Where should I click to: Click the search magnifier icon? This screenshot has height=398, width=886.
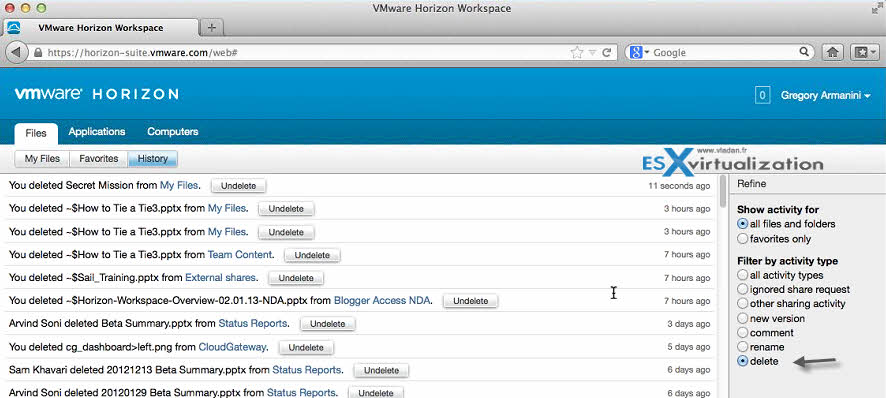804,52
